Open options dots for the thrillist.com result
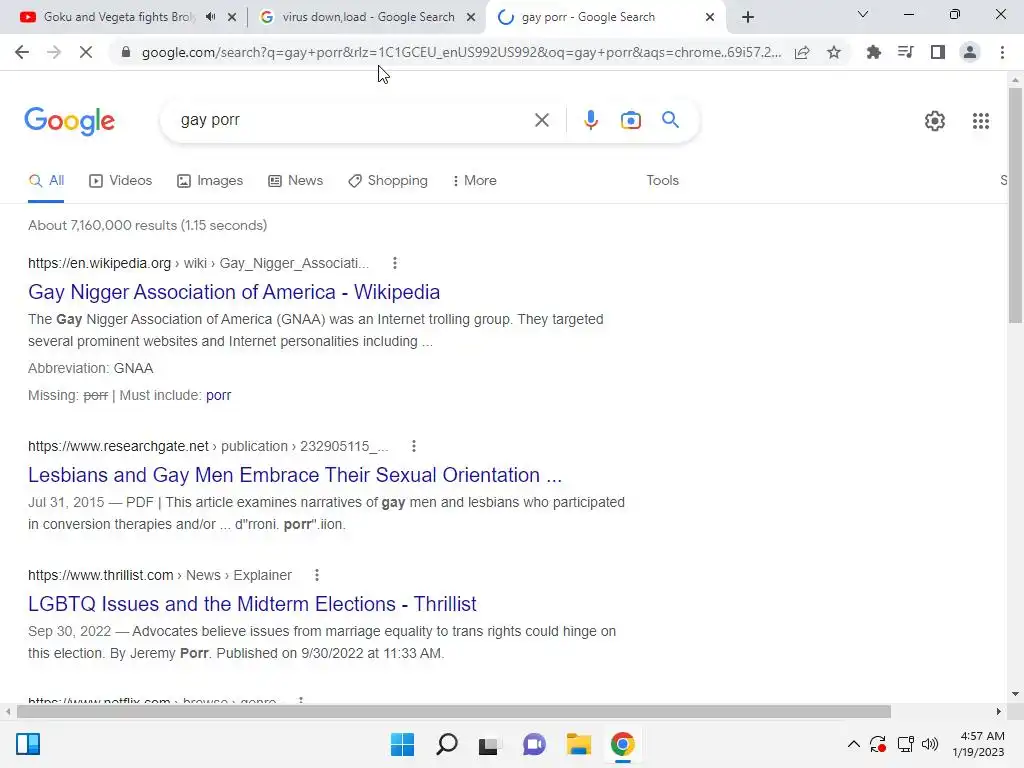 point(317,575)
